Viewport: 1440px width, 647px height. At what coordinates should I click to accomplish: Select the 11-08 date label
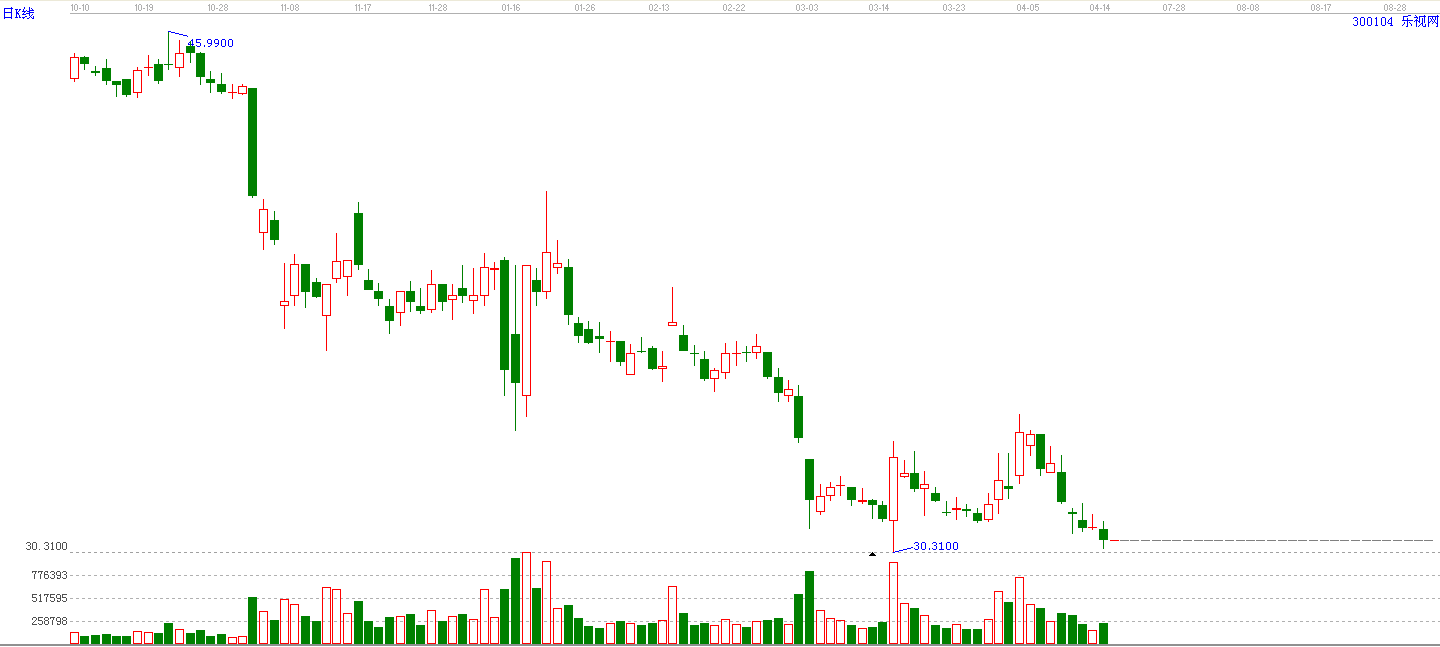[x=290, y=7]
